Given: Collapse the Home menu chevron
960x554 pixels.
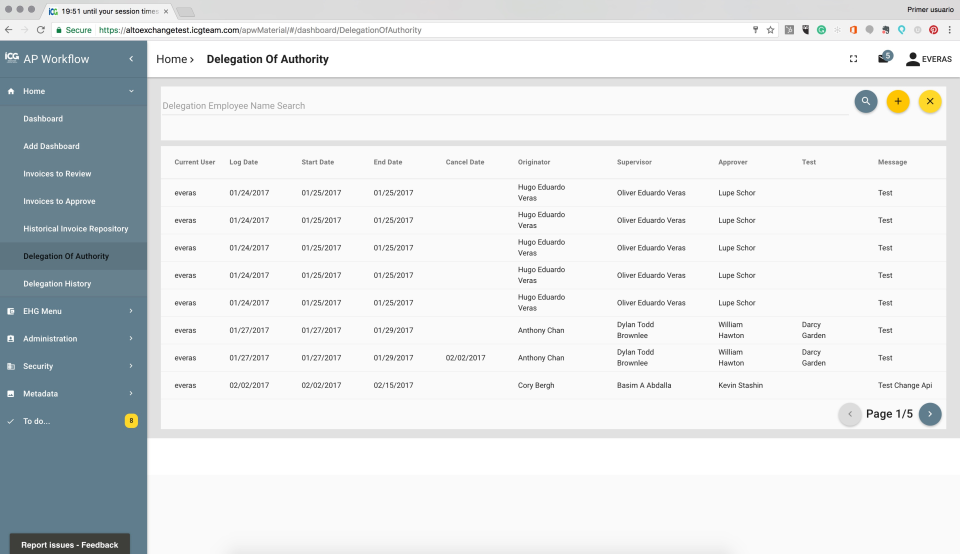Looking at the screenshot, I should (x=131, y=91).
